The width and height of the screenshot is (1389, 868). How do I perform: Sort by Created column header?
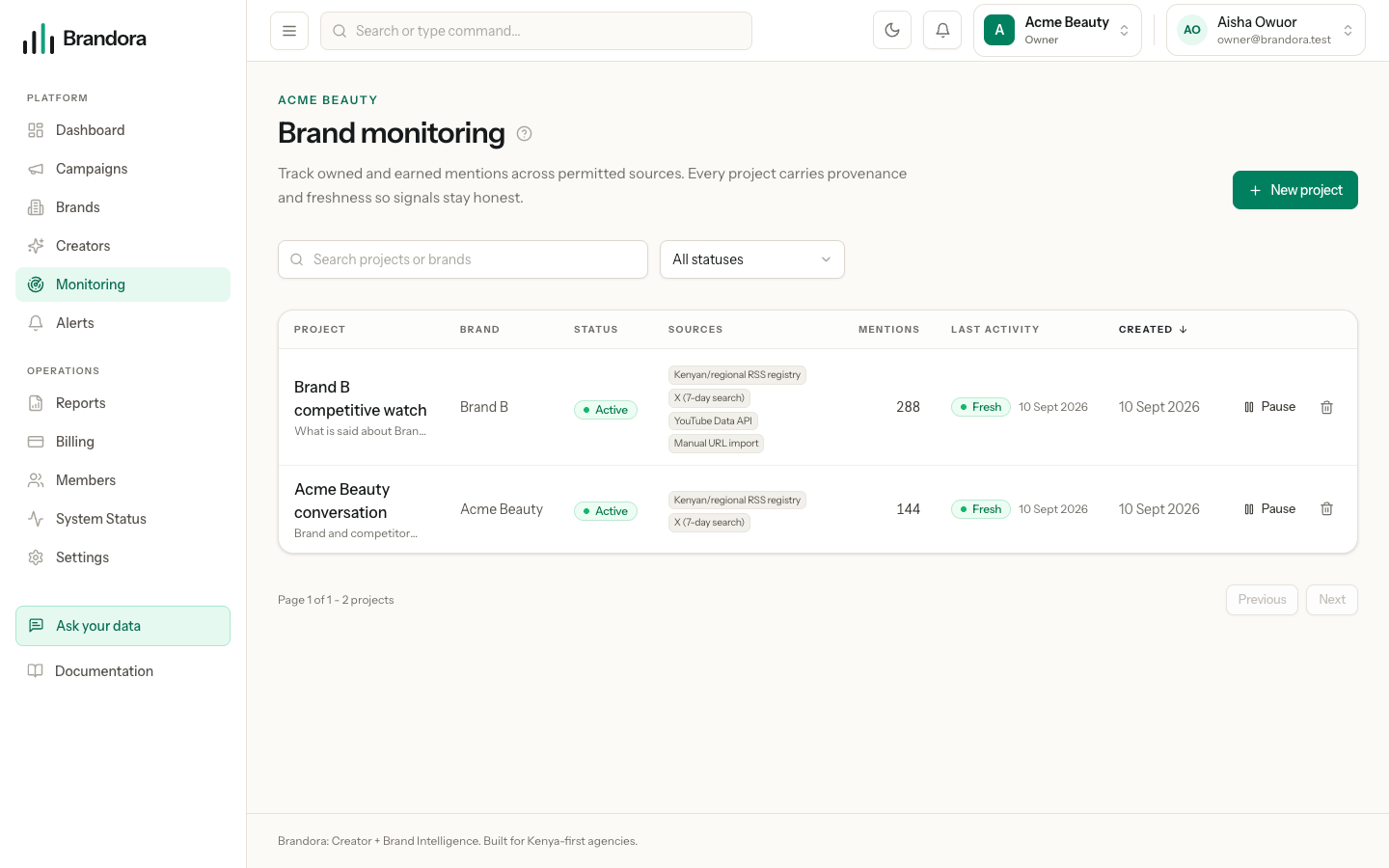1153,330
